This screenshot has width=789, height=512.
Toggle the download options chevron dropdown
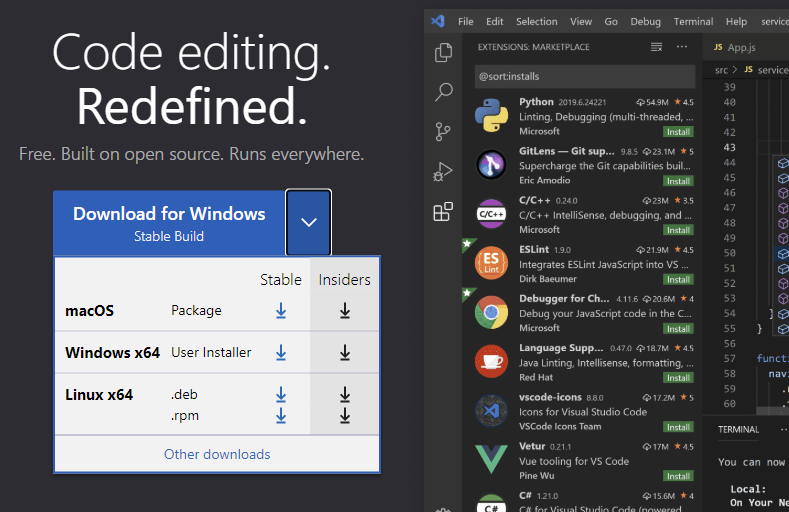(x=308, y=222)
